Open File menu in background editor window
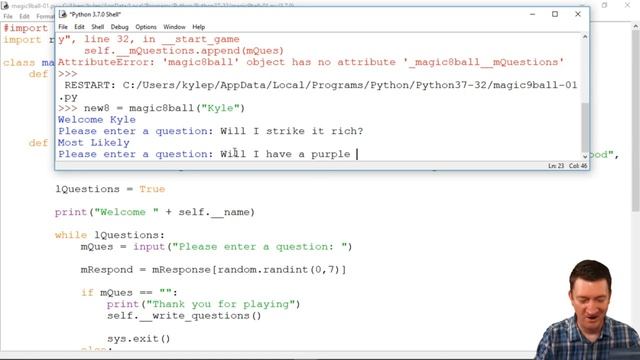 point(8,16)
